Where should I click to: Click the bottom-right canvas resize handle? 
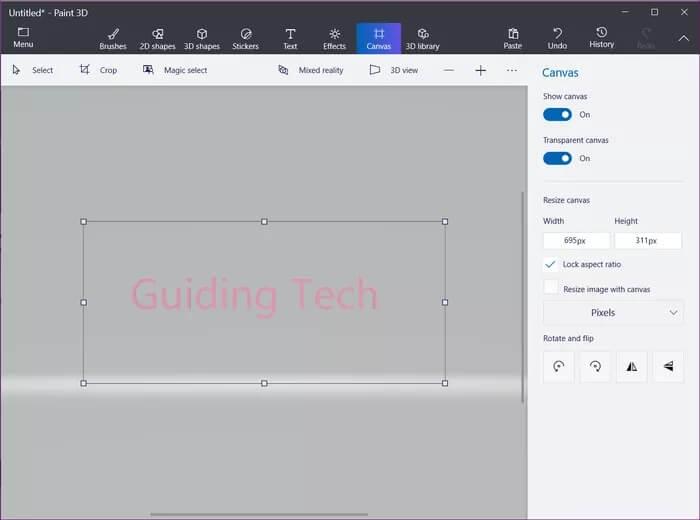click(x=445, y=383)
